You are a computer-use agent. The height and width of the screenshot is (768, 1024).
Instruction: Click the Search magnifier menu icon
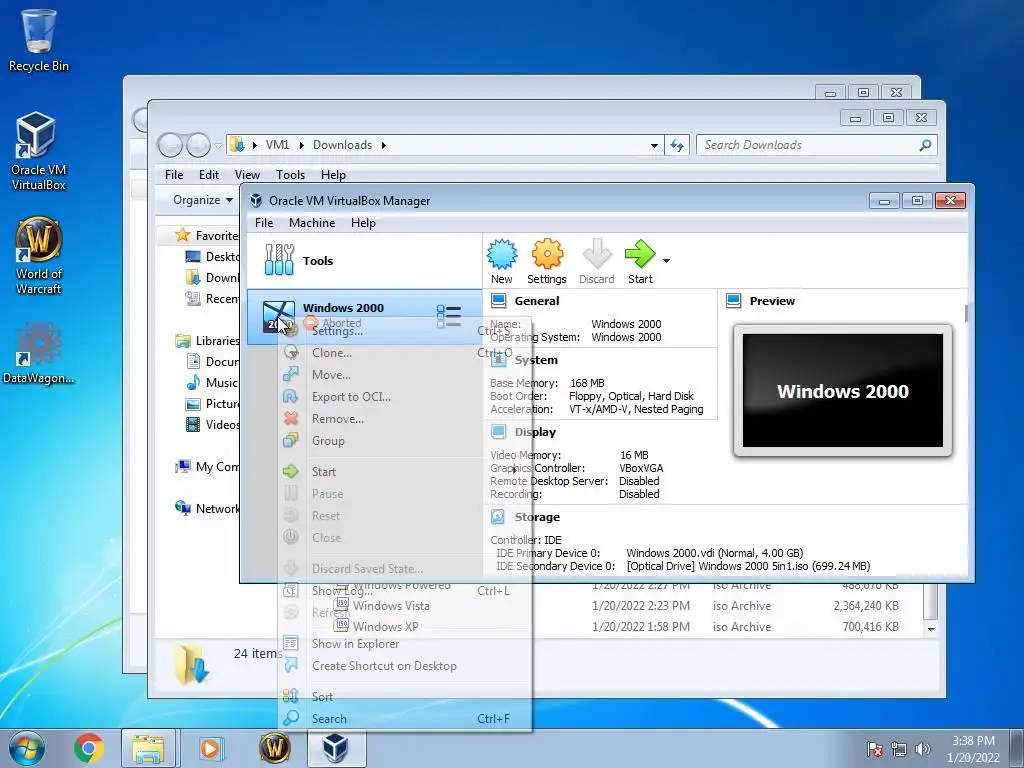point(291,718)
